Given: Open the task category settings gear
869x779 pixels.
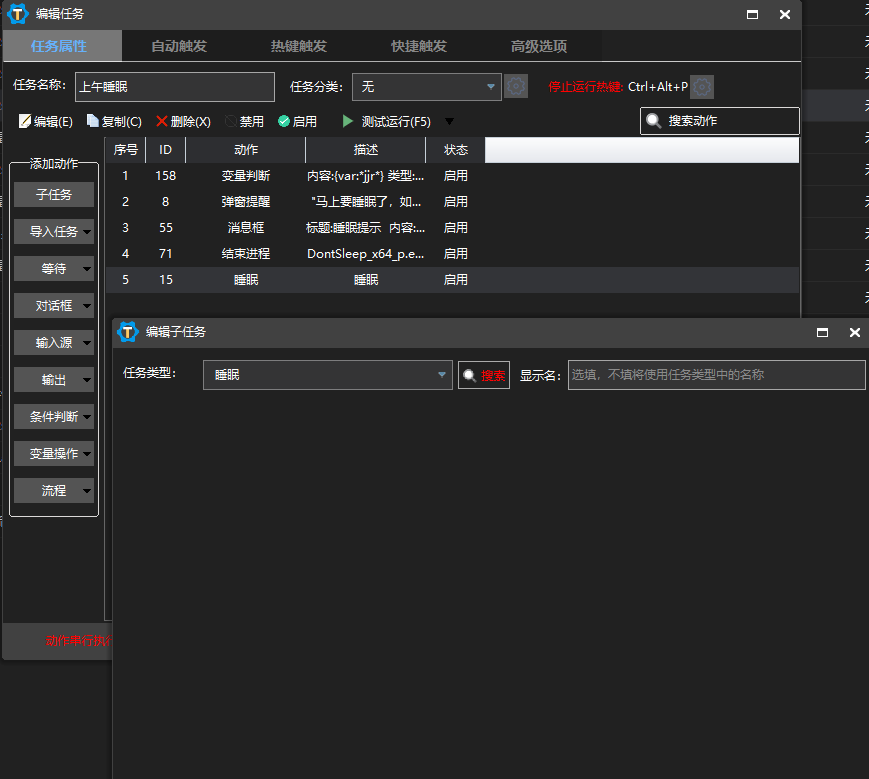Looking at the screenshot, I should 516,87.
